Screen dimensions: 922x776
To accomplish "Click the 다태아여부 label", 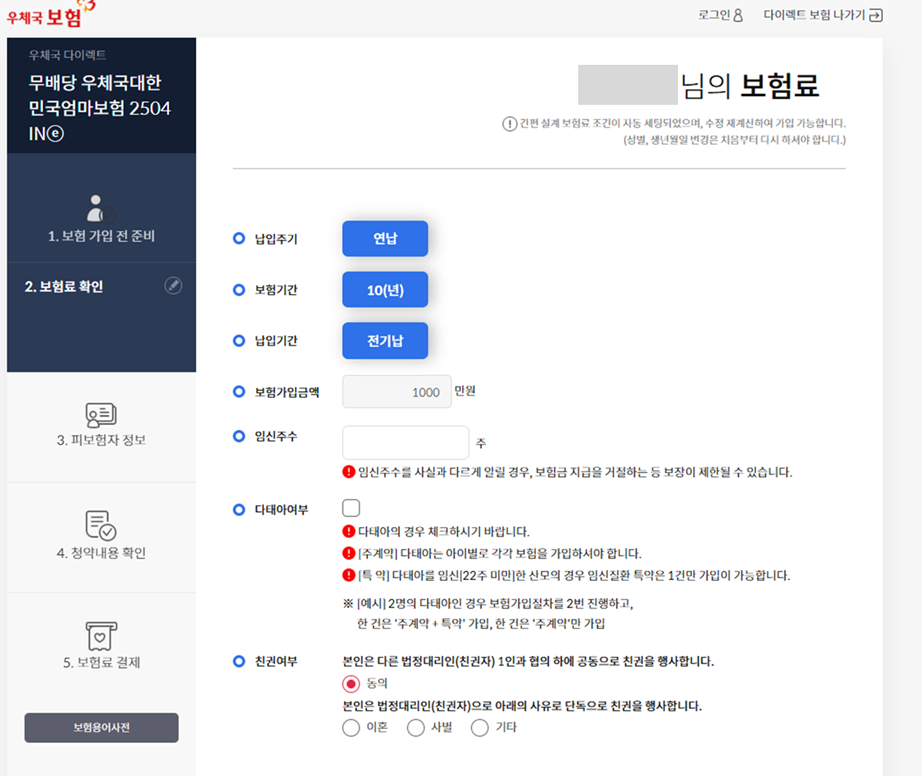I will coord(281,510).
